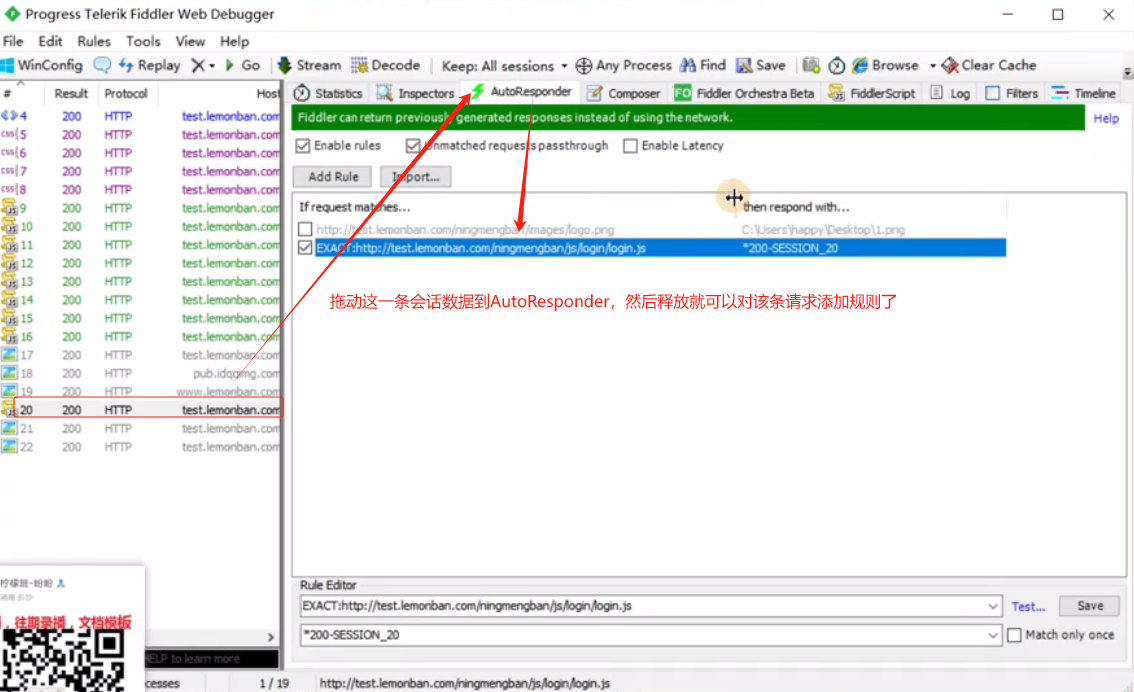Toggle Unmatched requests passthrough checkbox
1134x692 pixels.
pyautogui.click(x=413, y=146)
